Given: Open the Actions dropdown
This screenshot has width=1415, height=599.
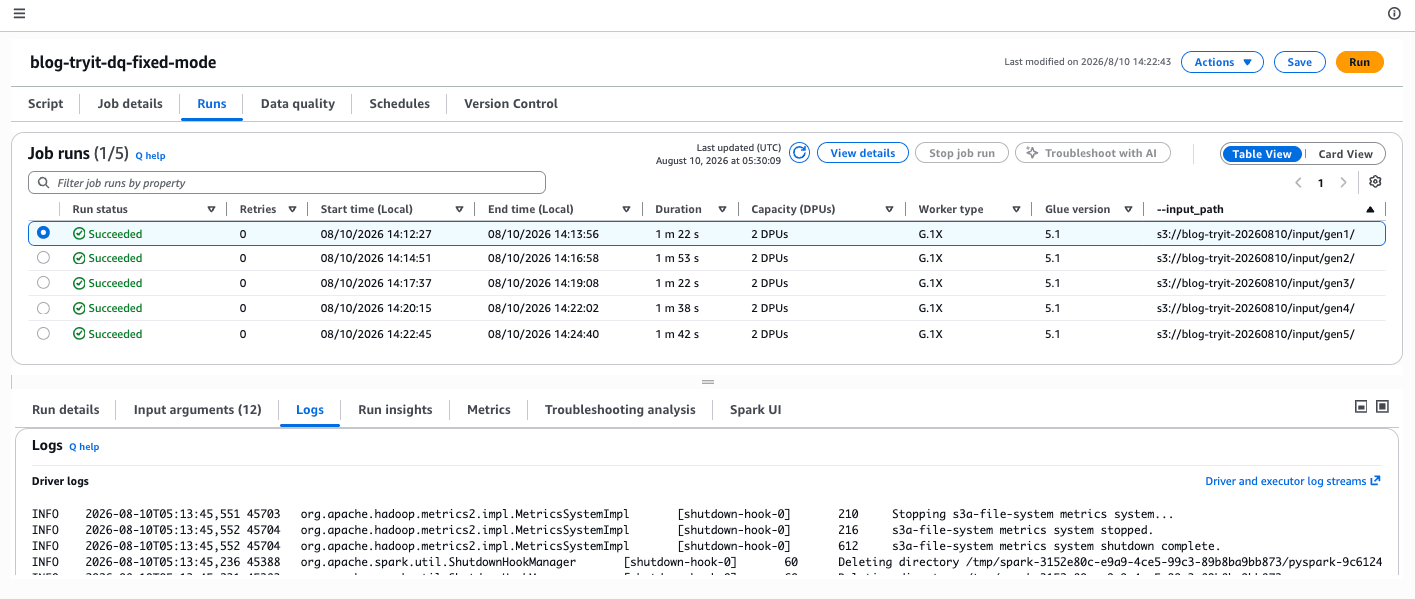Looking at the screenshot, I should click(x=1222, y=62).
